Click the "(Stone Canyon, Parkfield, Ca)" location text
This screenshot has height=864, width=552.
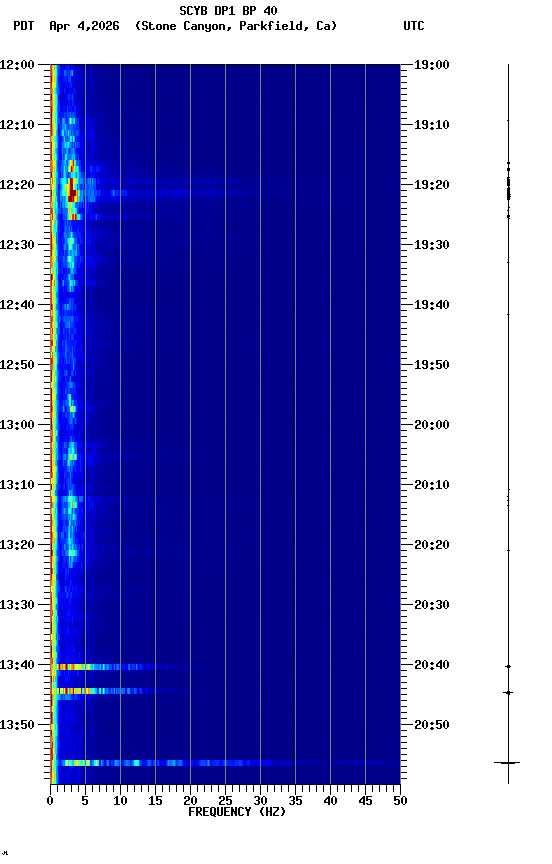(x=236, y=26)
